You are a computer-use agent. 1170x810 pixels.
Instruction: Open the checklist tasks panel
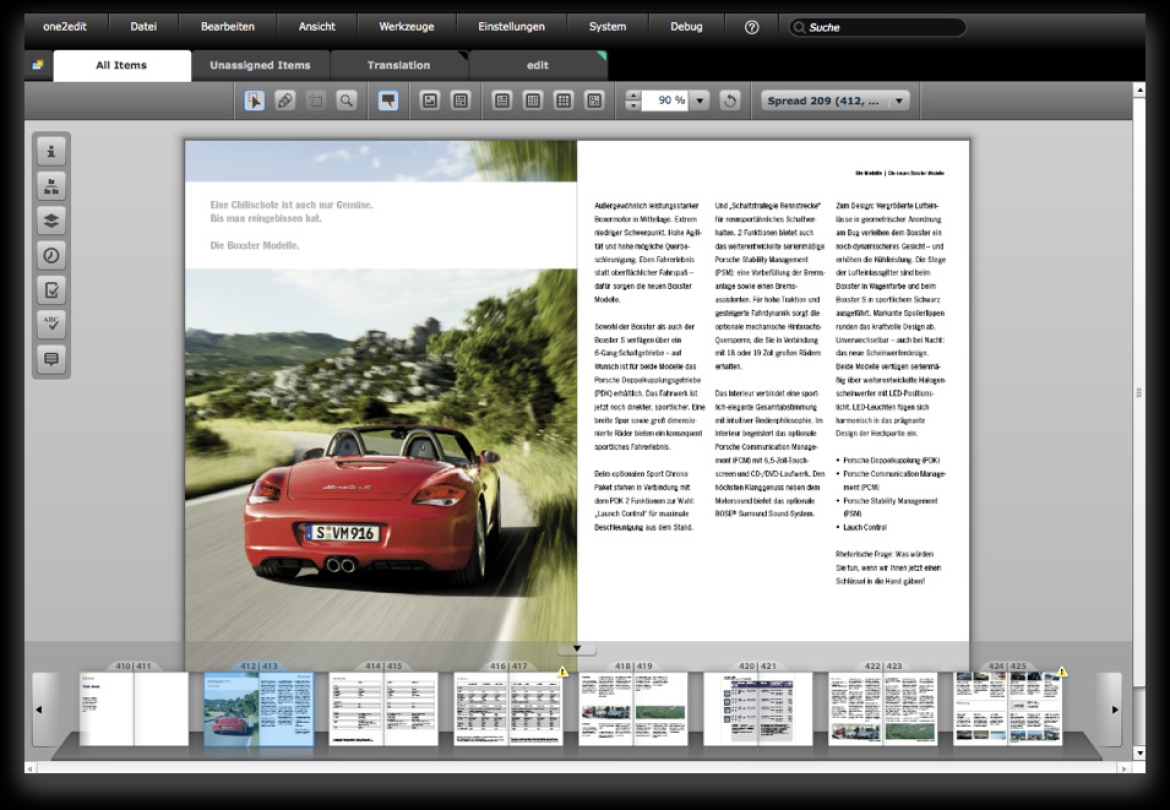51,290
